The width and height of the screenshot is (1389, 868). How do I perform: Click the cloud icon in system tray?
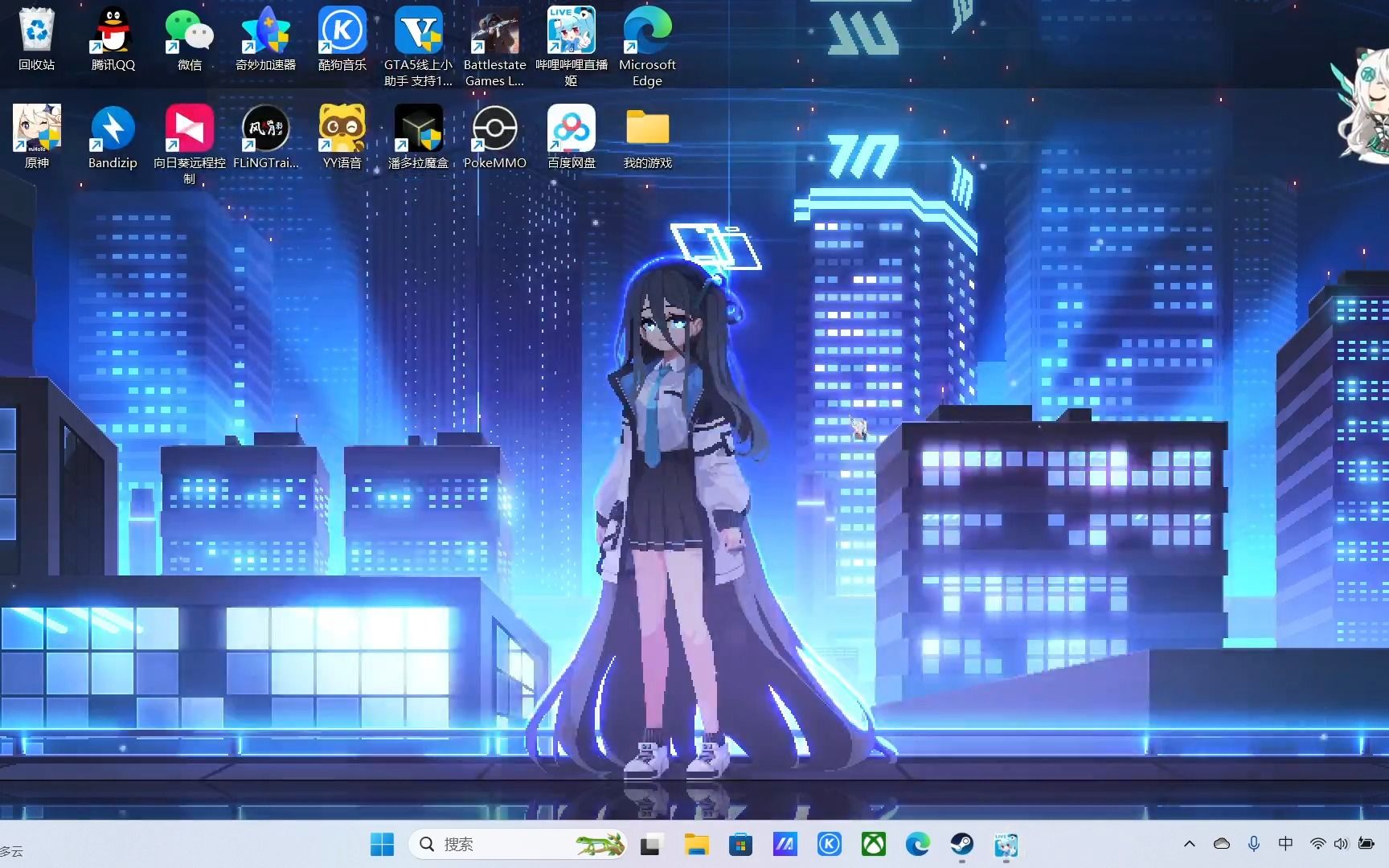tap(1222, 844)
